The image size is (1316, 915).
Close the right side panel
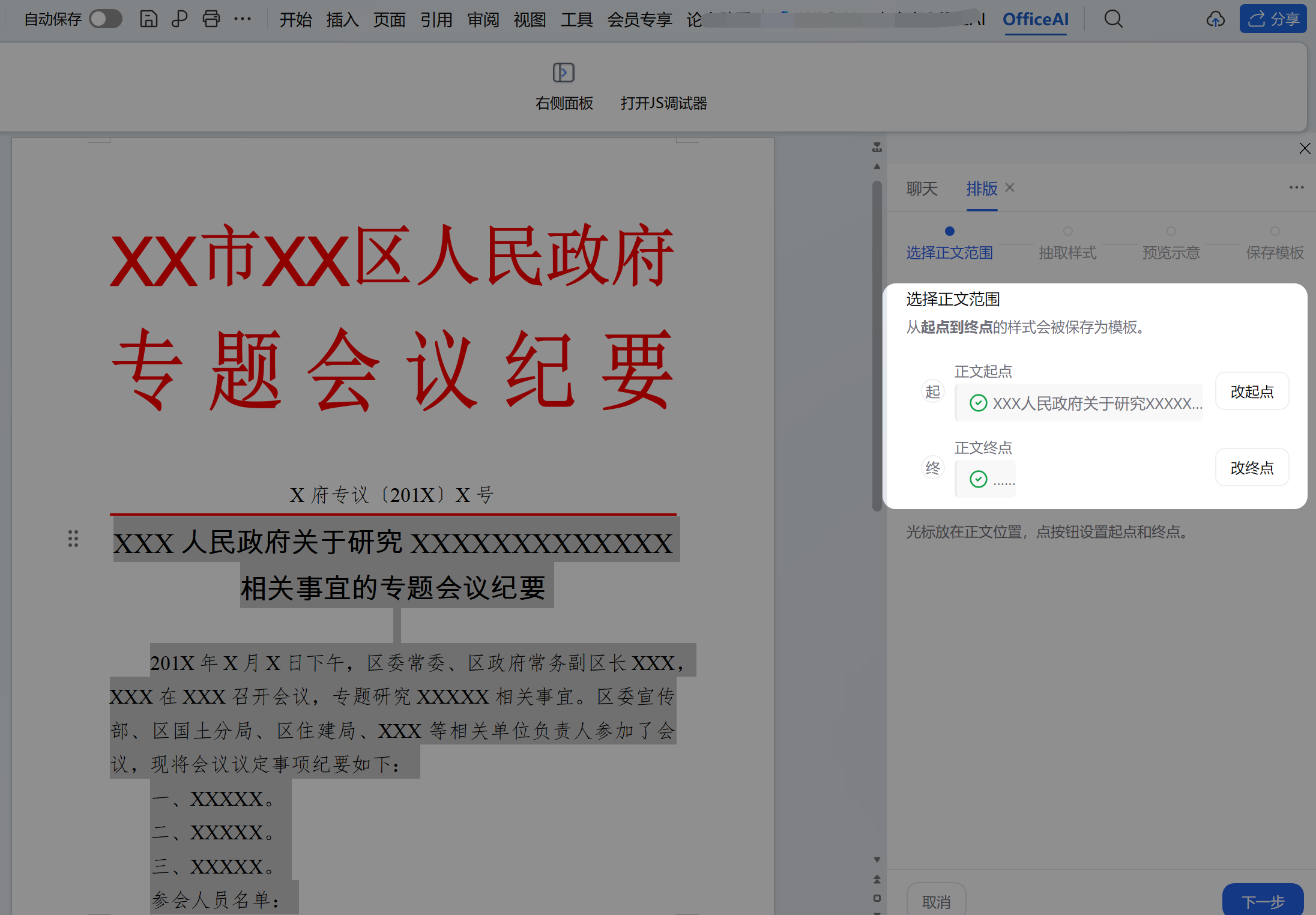1305,148
